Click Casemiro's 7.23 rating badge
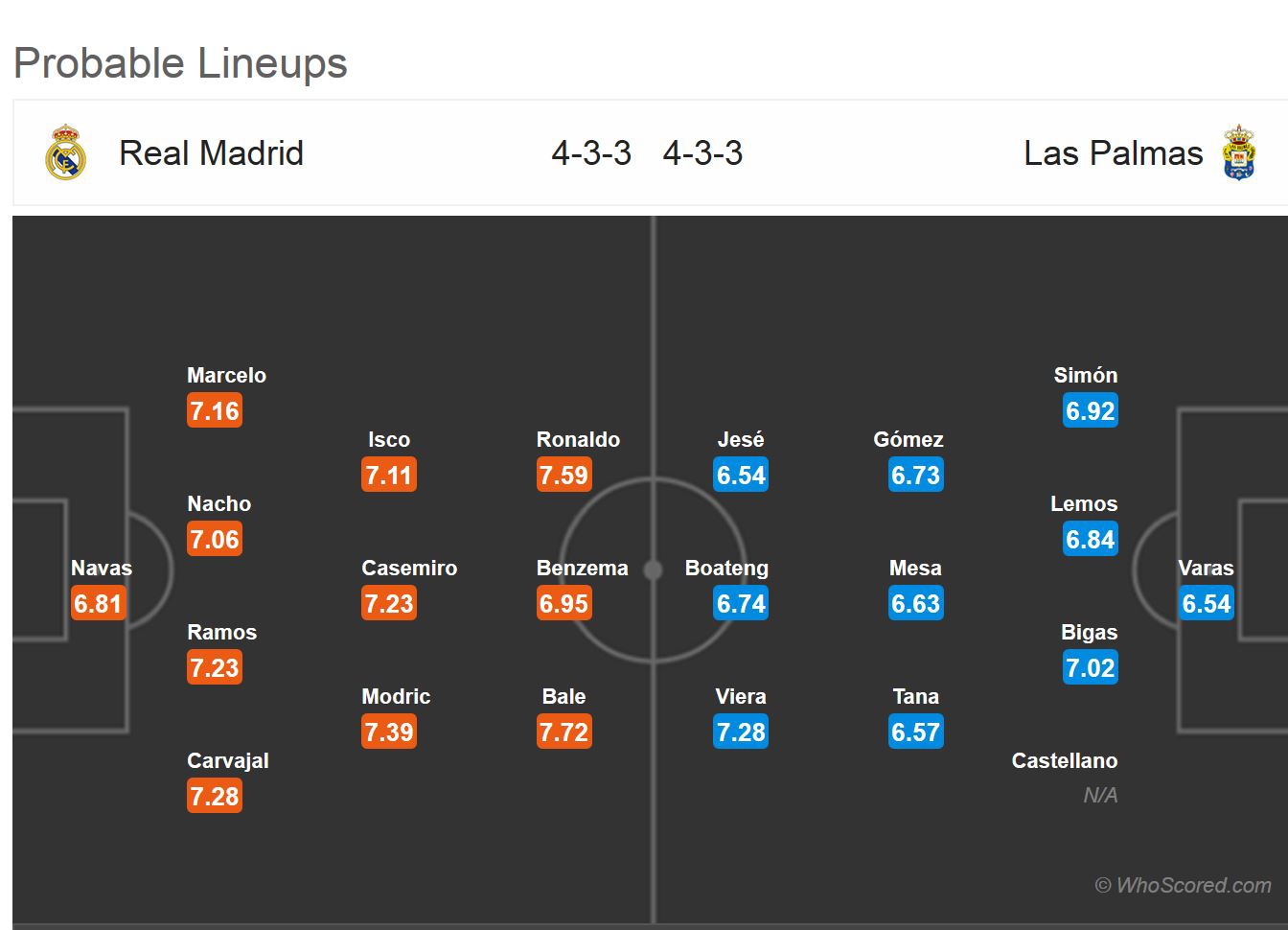 click(x=389, y=604)
